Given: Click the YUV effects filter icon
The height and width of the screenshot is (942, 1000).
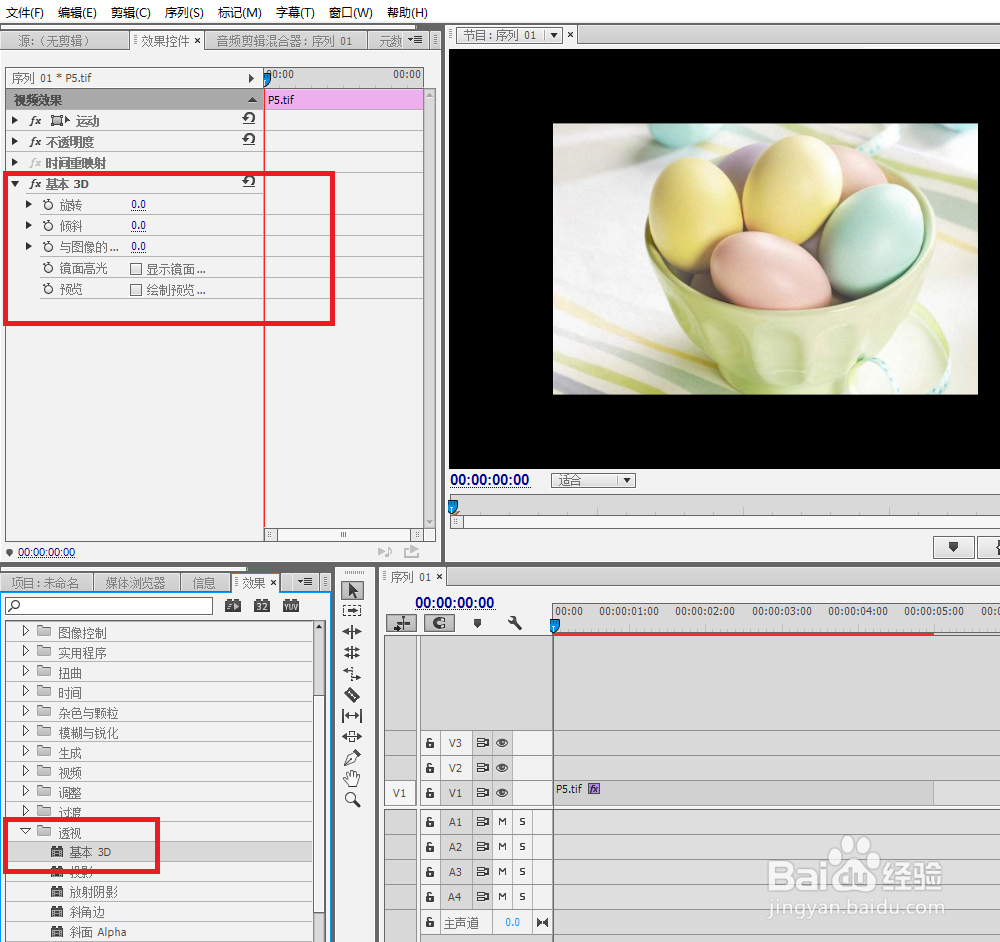Looking at the screenshot, I should pyautogui.click(x=291, y=606).
